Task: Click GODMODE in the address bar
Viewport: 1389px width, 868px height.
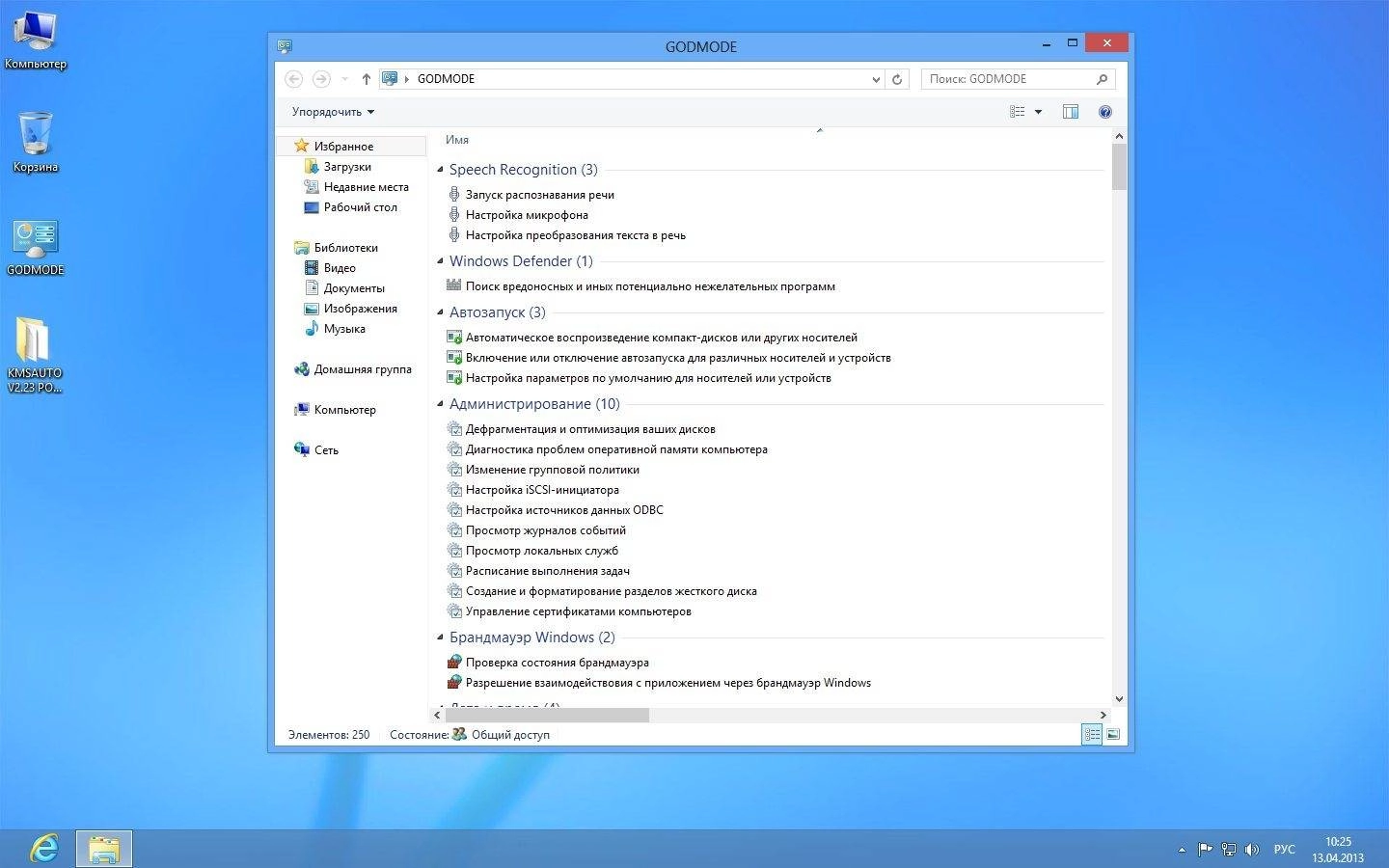Action: [446, 79]
